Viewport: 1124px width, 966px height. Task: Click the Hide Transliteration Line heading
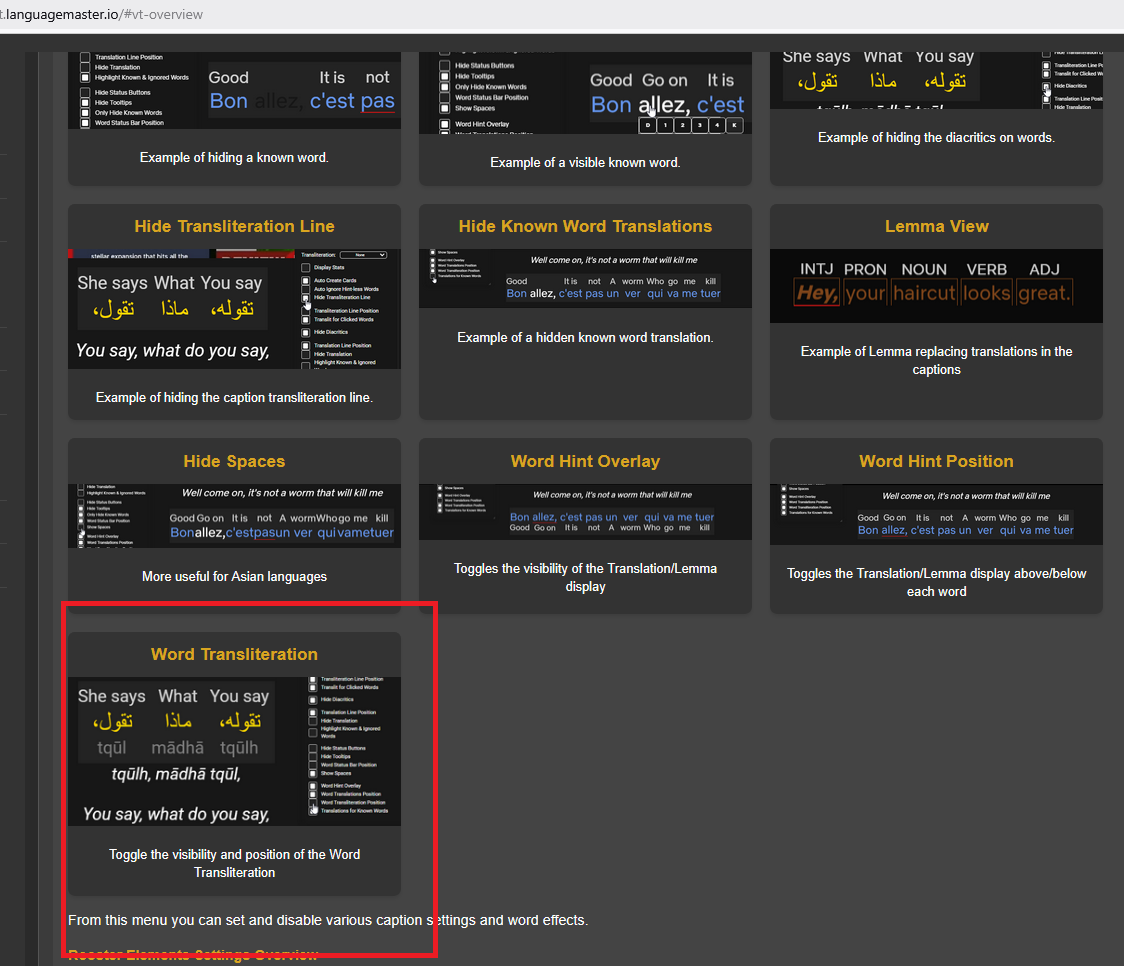click(x=234, y=226)
